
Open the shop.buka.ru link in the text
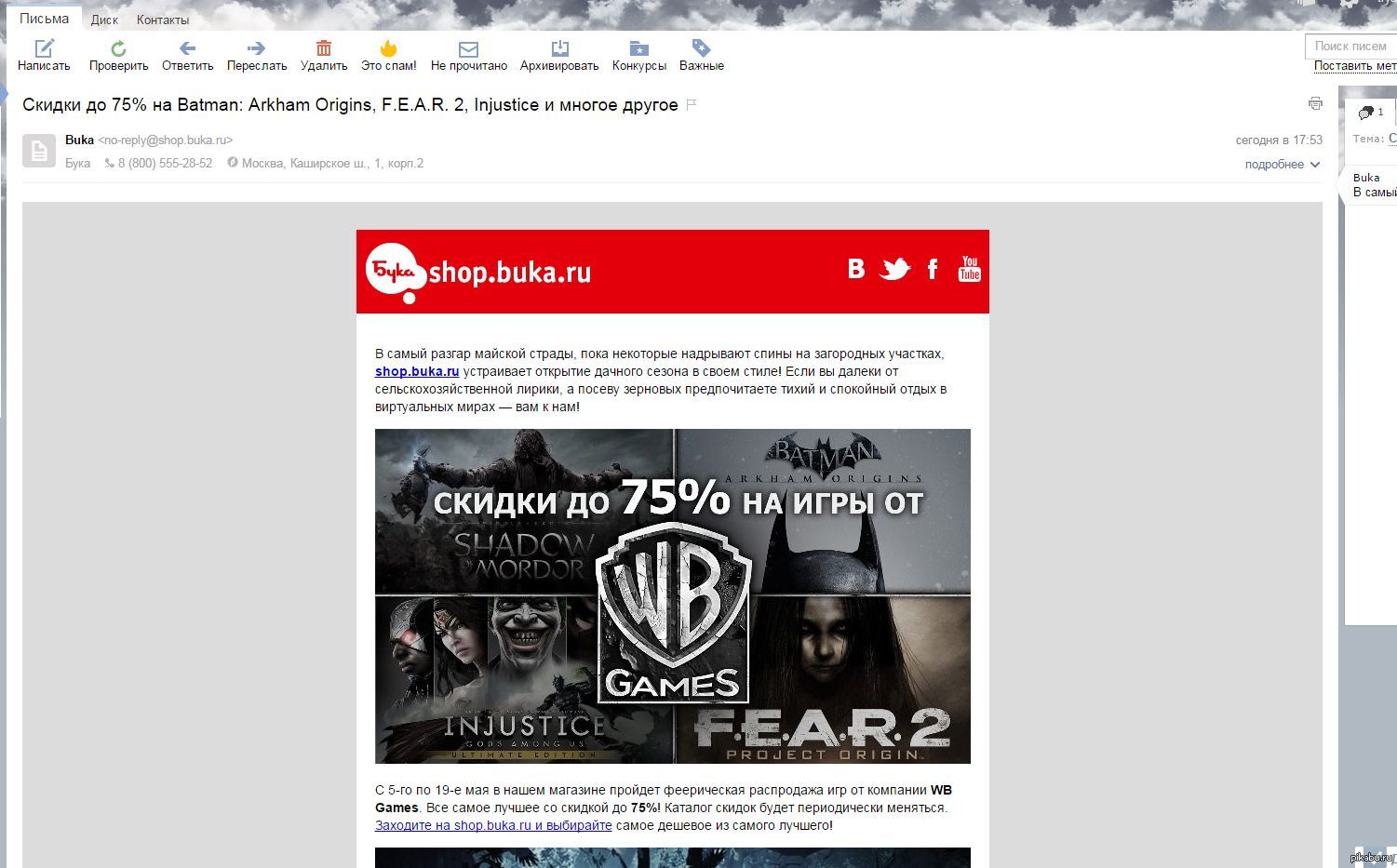(x=417, y=371)
